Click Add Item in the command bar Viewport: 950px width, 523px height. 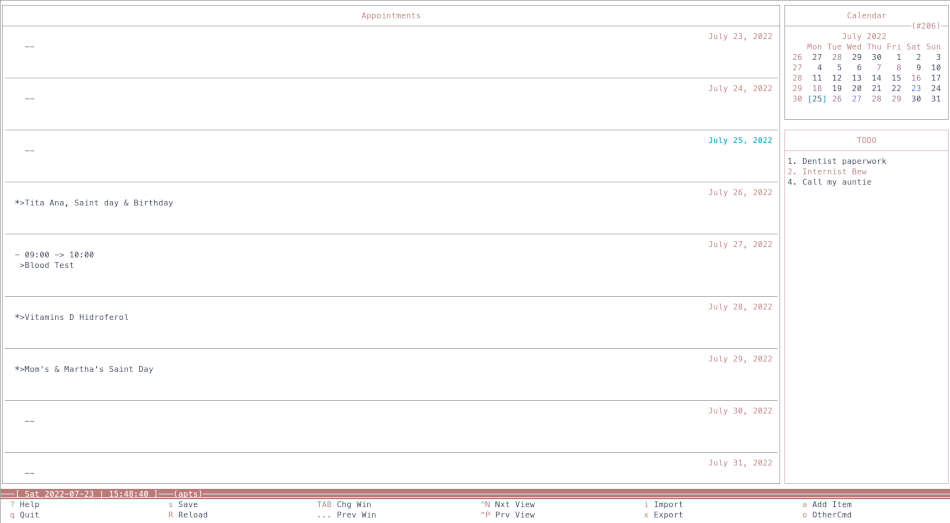click(831, 505)
